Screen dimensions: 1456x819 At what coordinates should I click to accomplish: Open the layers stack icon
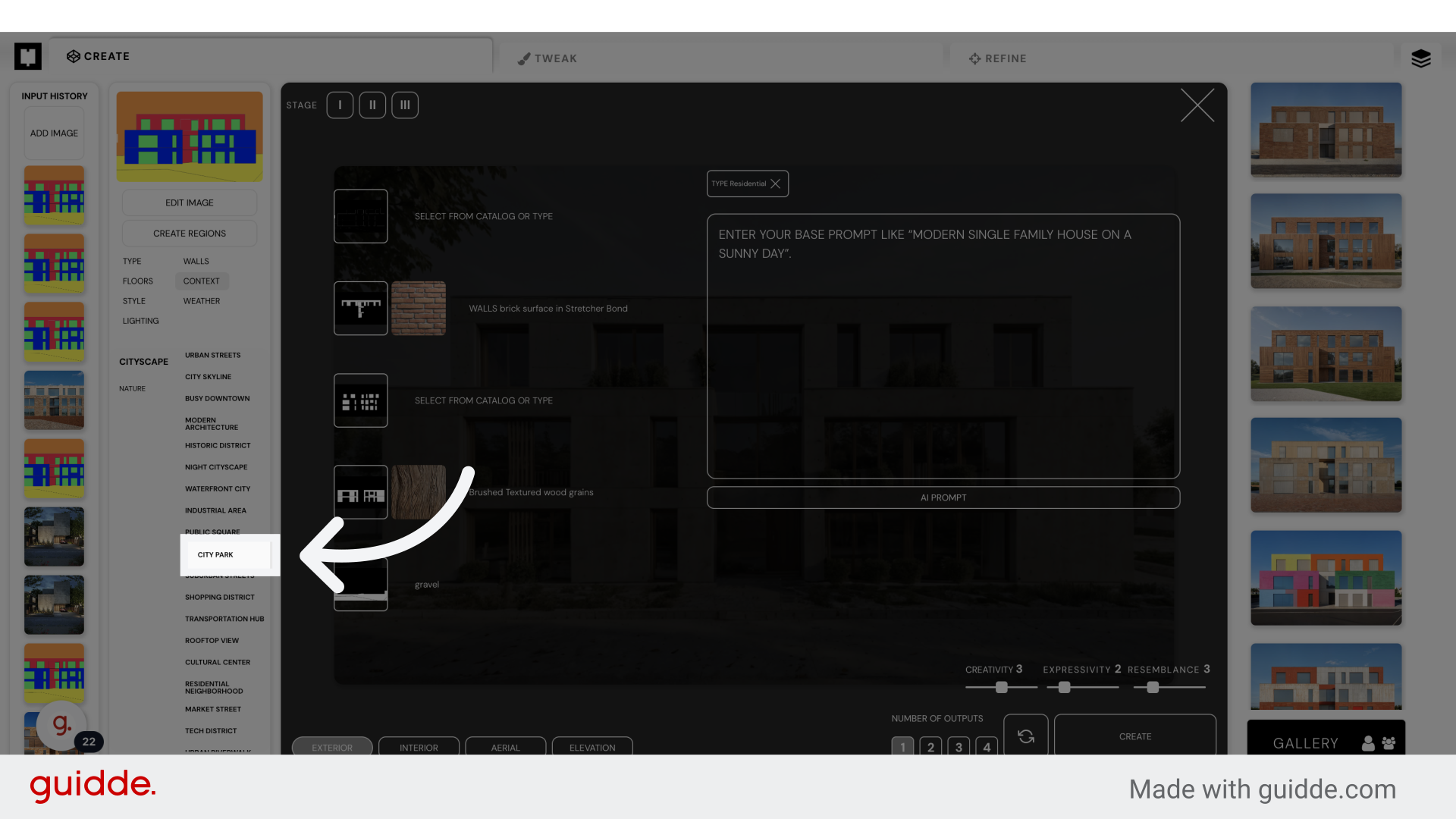(x=1420, y=58)
